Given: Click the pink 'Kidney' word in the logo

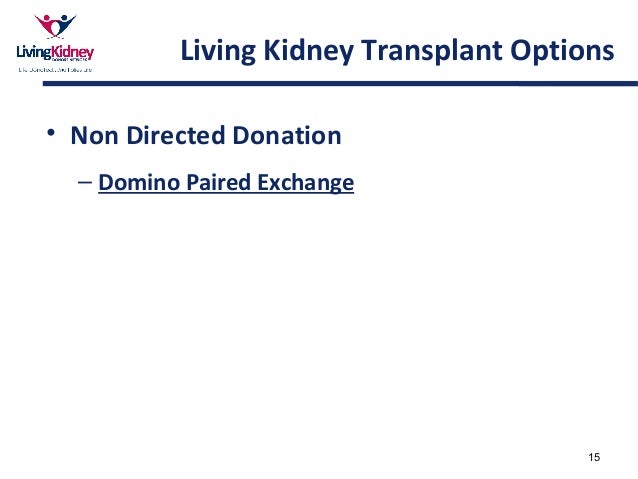Looking at the screenshot, I should [x=73, y=53].
